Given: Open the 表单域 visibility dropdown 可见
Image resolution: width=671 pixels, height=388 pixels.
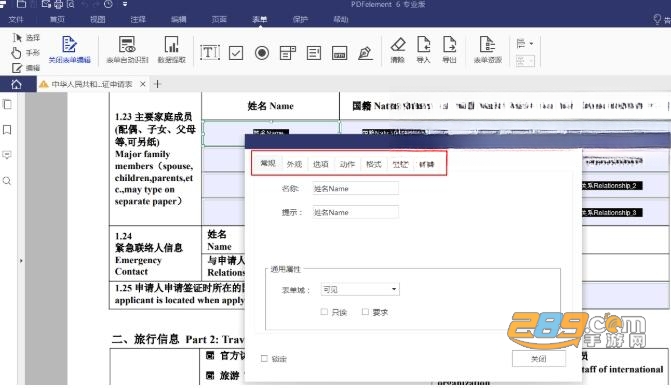Looking at the screenshot, I should (x=360, y=290).
